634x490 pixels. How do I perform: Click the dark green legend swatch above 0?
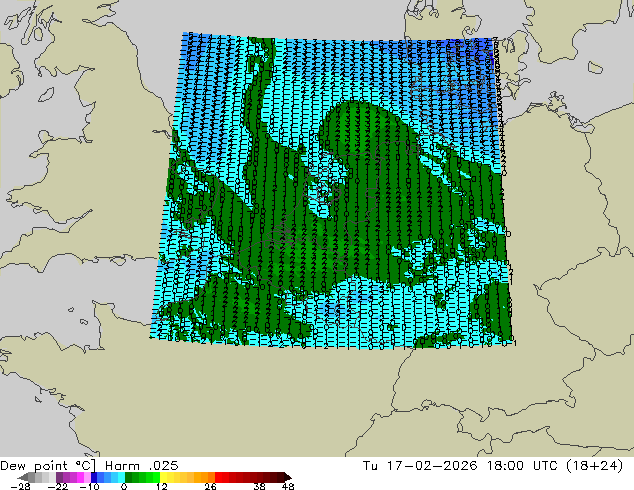(x=128, y=477)
